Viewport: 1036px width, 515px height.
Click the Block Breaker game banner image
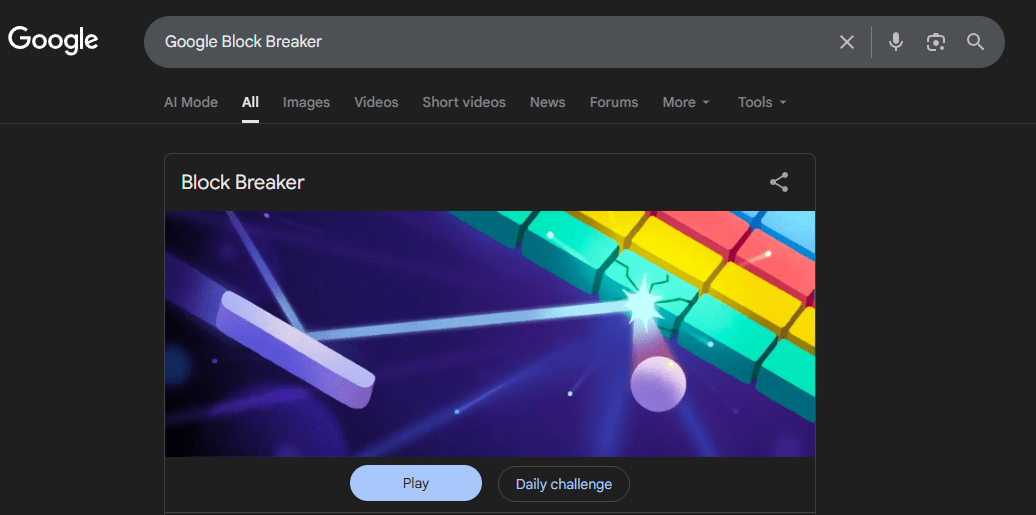coord(490,334)
